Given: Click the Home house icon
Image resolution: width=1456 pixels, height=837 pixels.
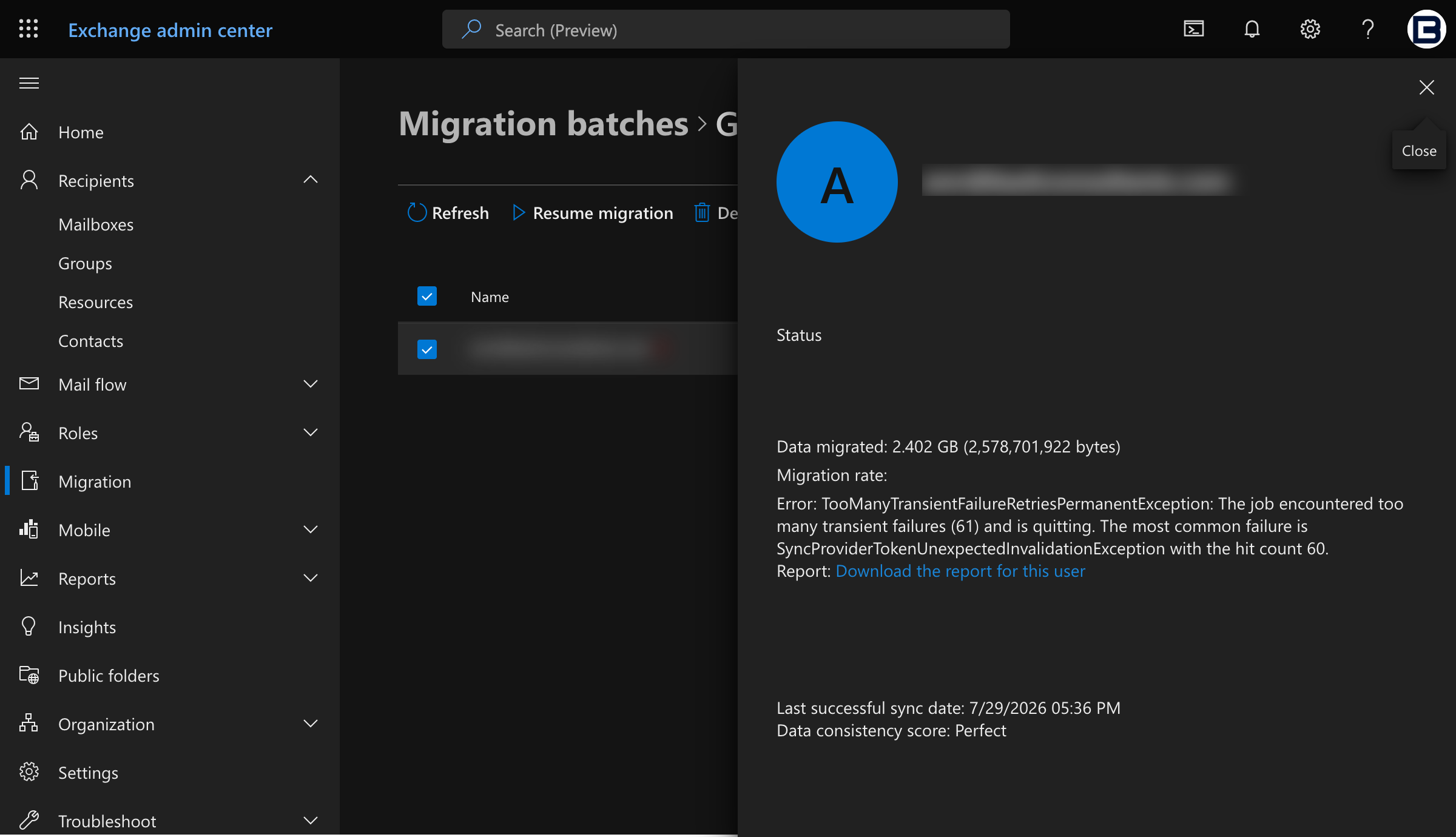Looking at the screenshot, I should [29, 132].
